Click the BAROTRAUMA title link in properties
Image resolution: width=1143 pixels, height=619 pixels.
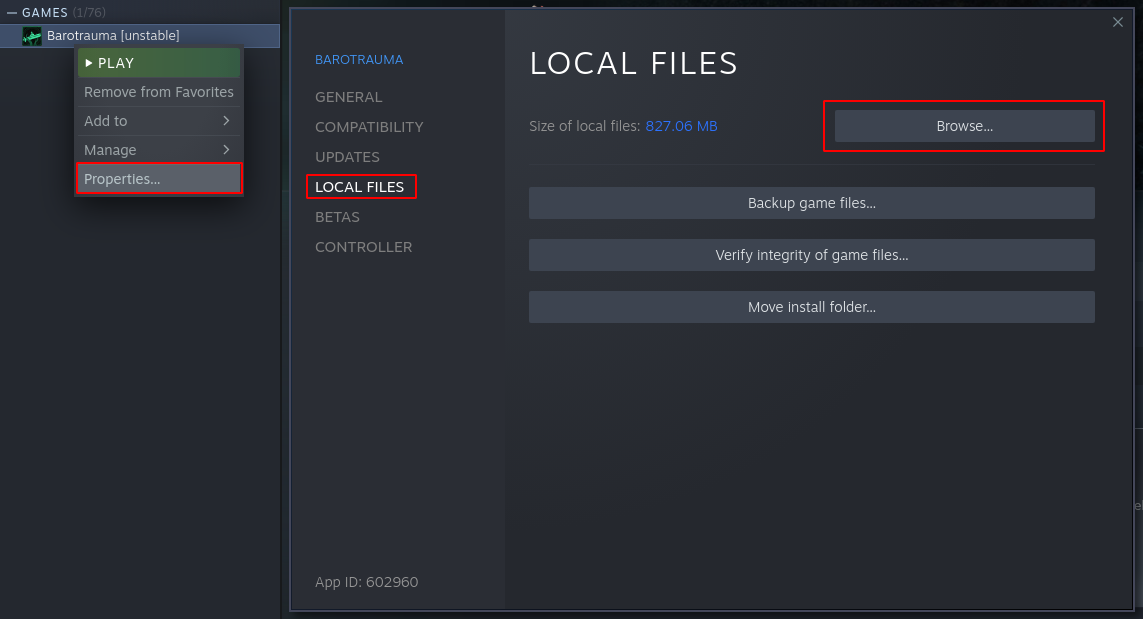click(359, 60)
